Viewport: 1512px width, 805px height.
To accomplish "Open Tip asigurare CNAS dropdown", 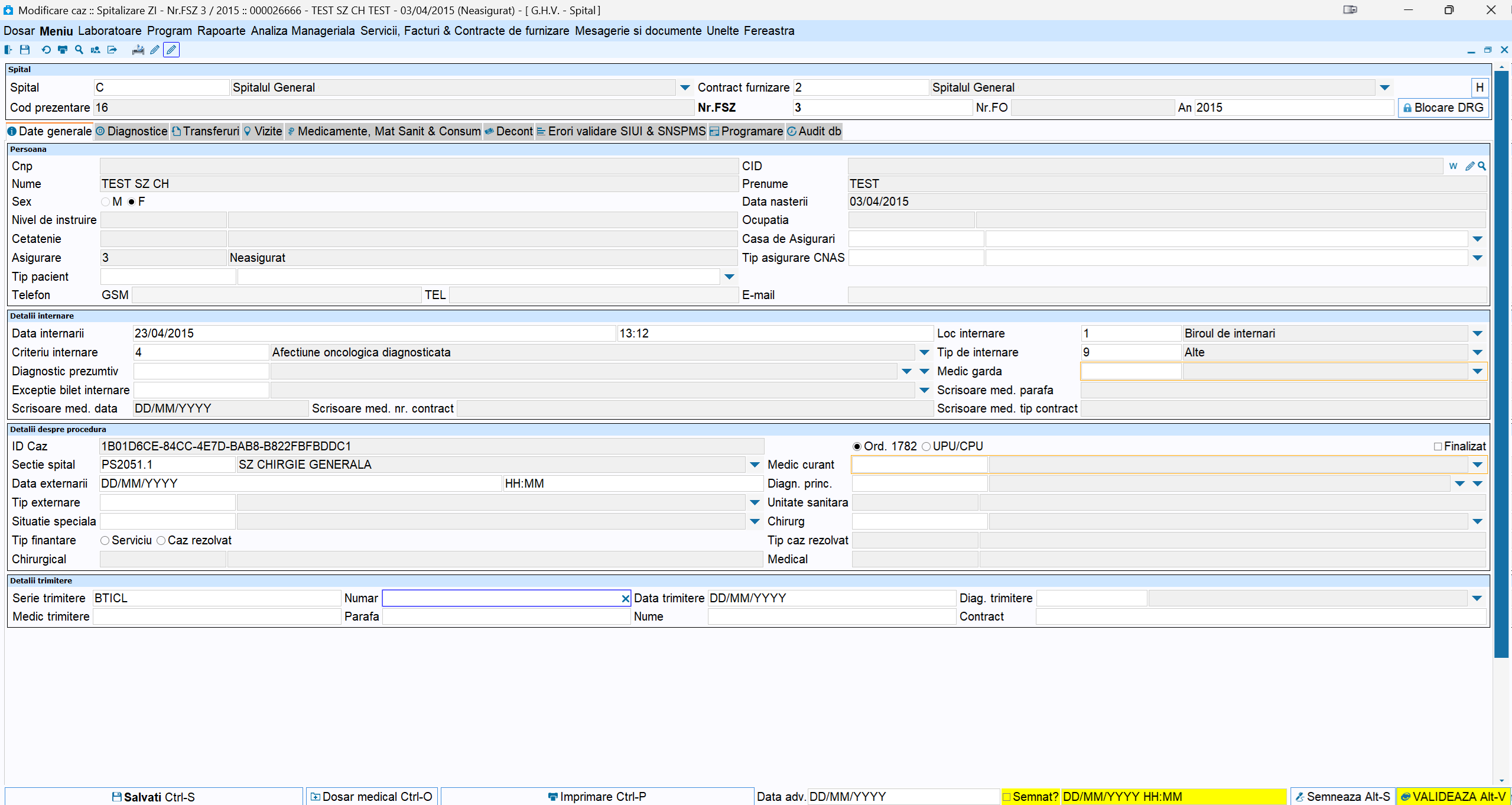I will click(x=1477, y=258).
